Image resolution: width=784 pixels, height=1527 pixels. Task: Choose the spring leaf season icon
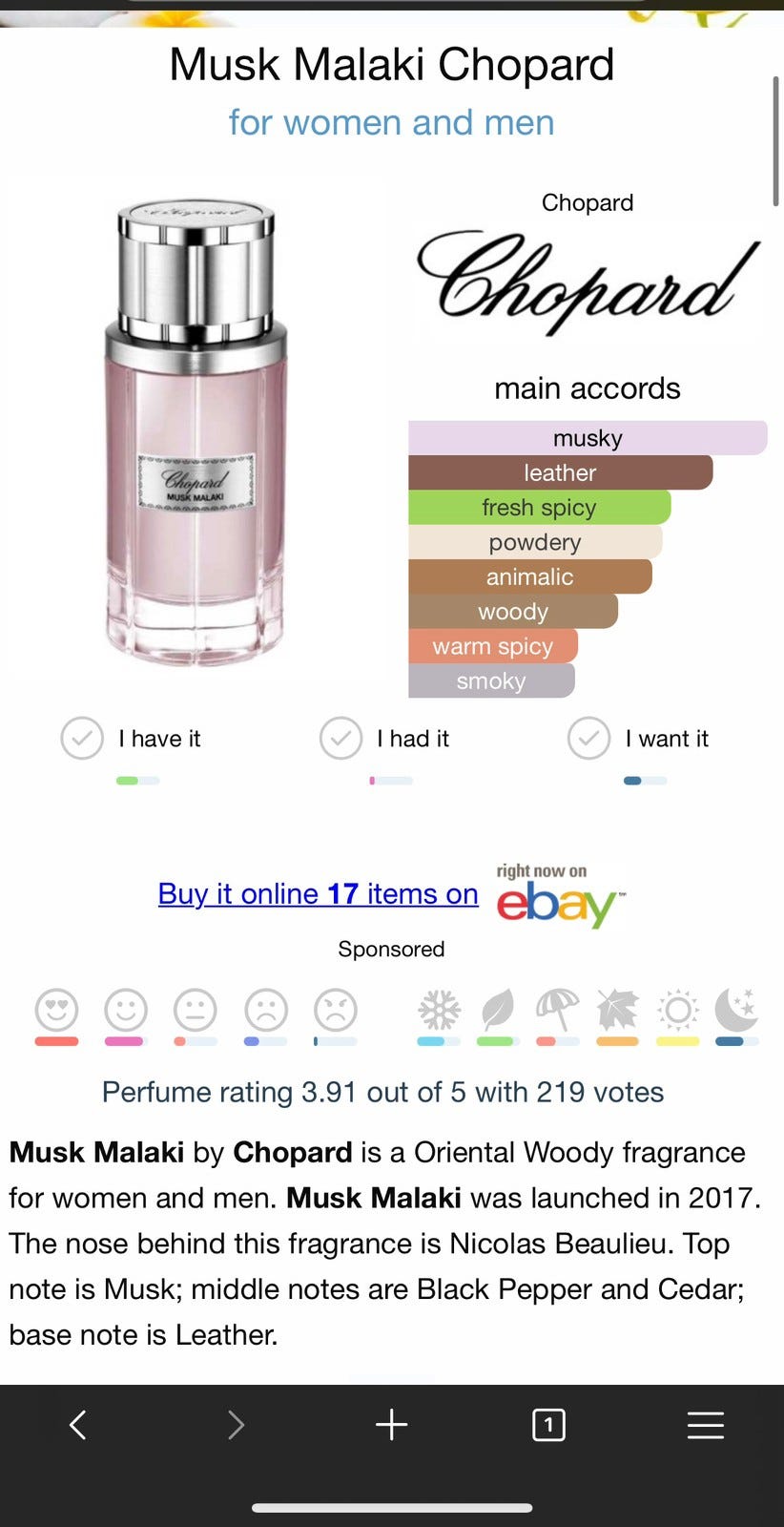(498, 1010)
